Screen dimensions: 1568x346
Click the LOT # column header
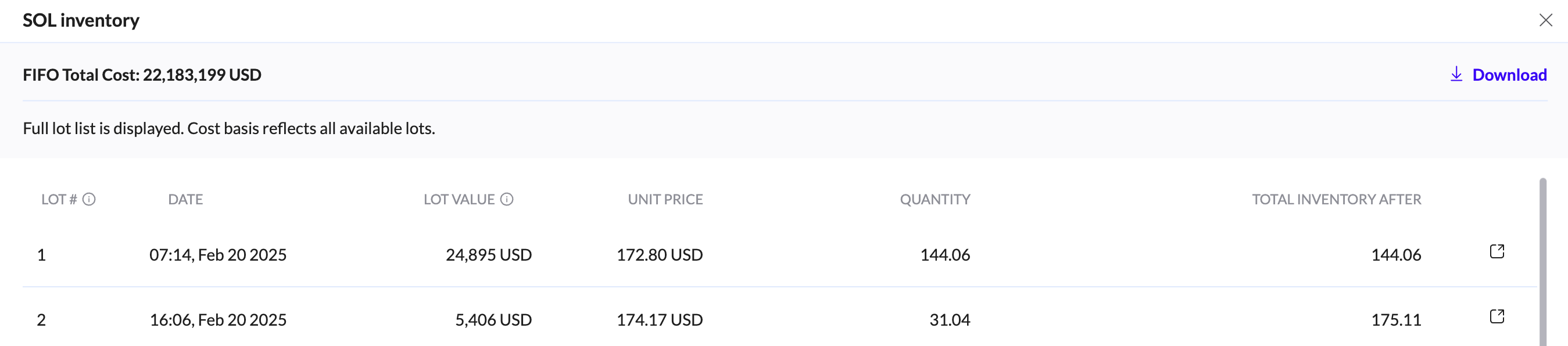point(59,200)
